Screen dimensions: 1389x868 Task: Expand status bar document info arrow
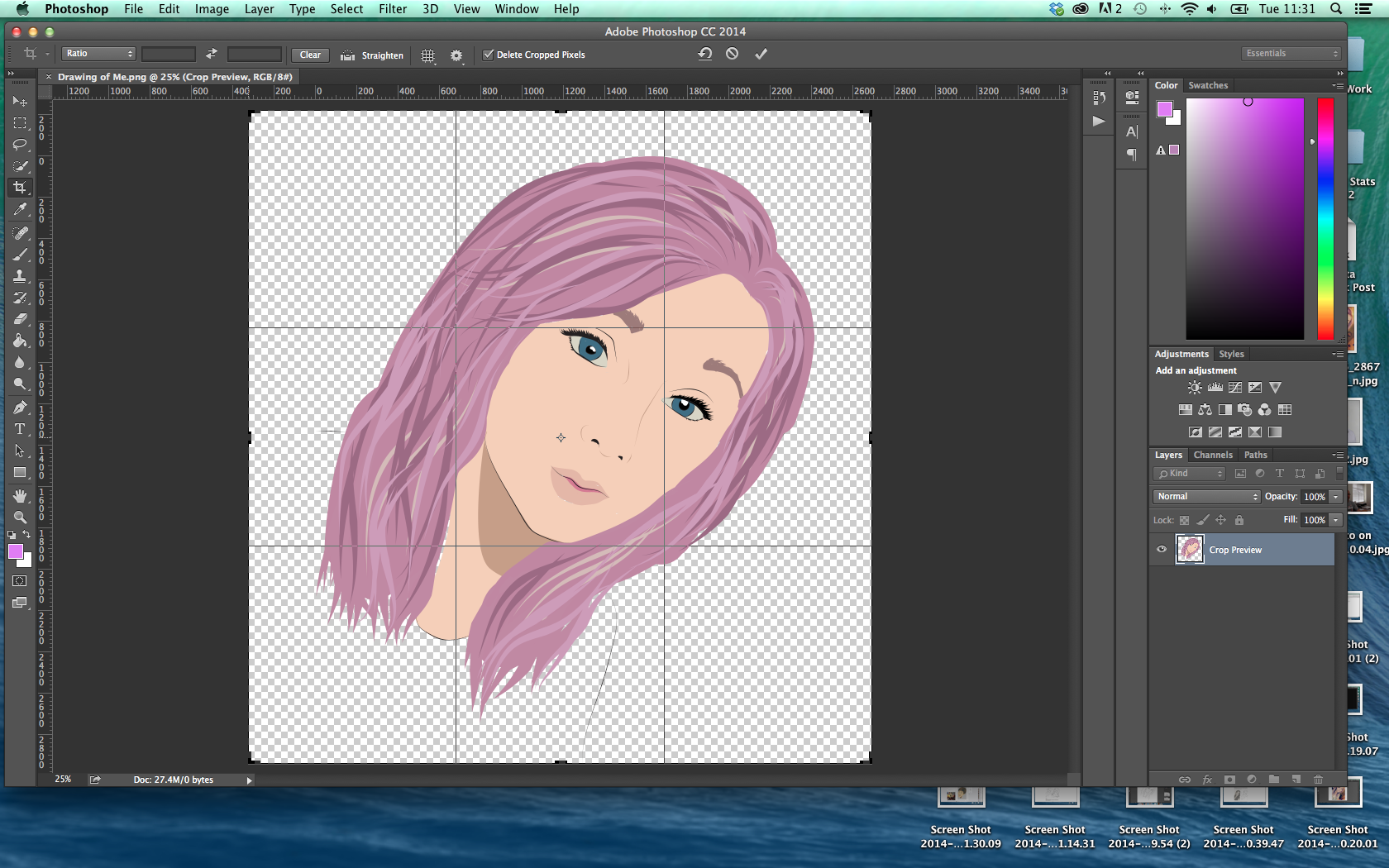coord(249,780)
